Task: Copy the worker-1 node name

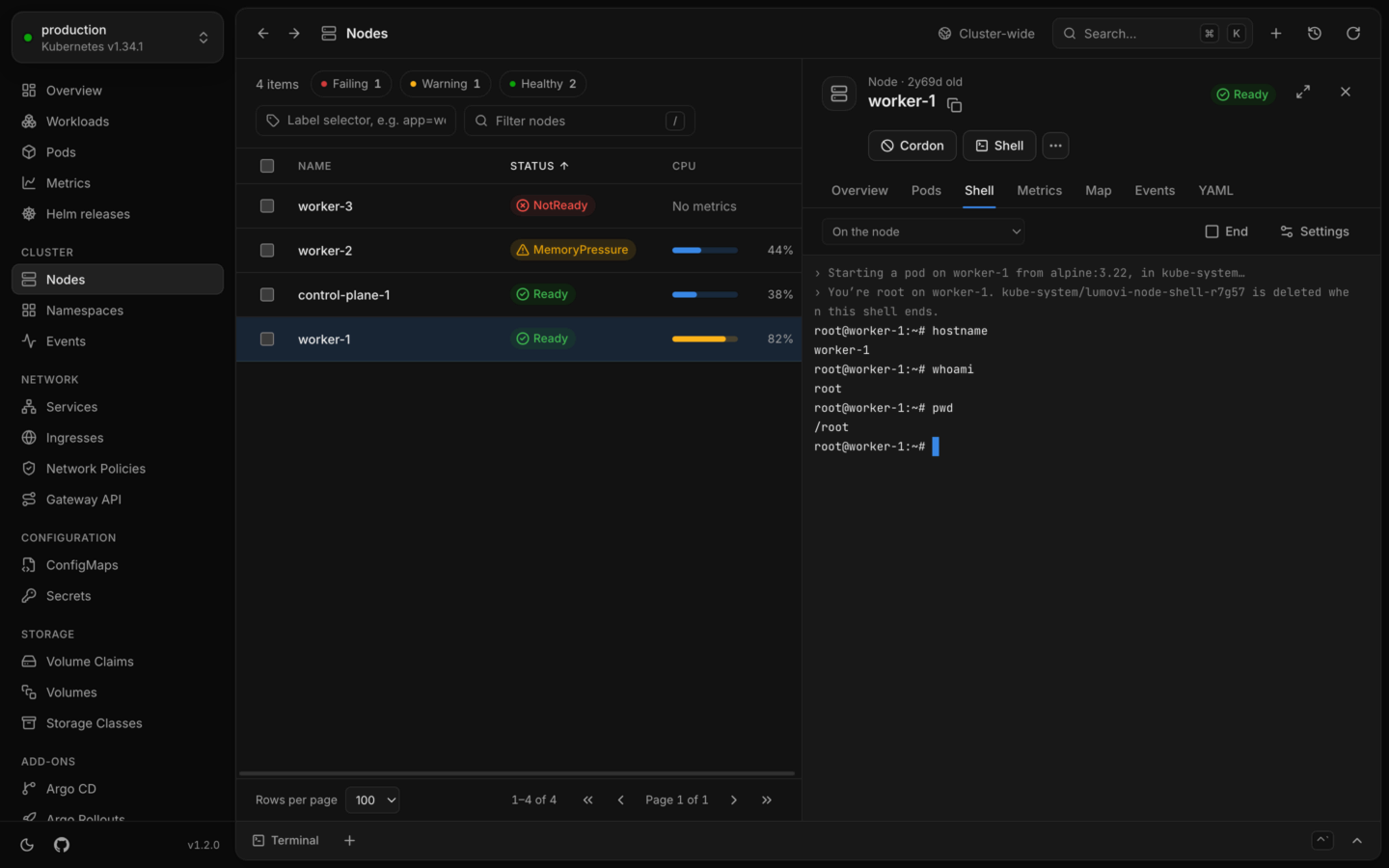Action: [955, 105]
